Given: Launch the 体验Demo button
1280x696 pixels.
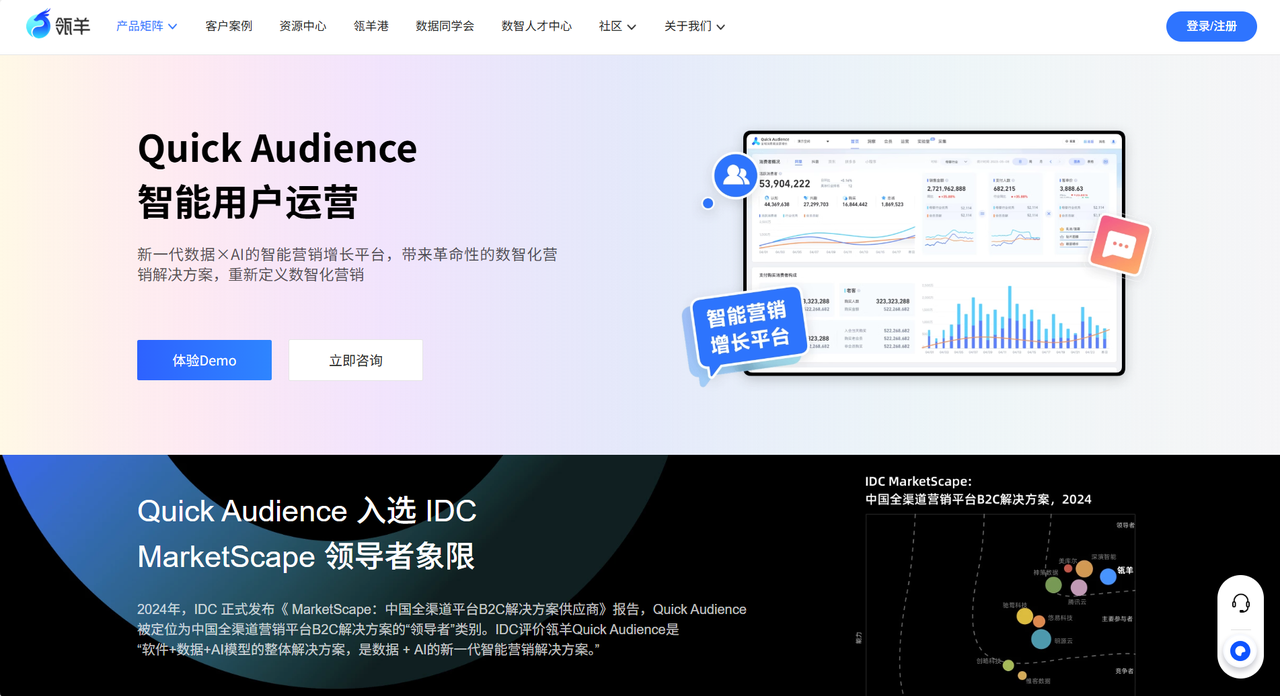Looking at the screenshot, I should coord(204,360).
